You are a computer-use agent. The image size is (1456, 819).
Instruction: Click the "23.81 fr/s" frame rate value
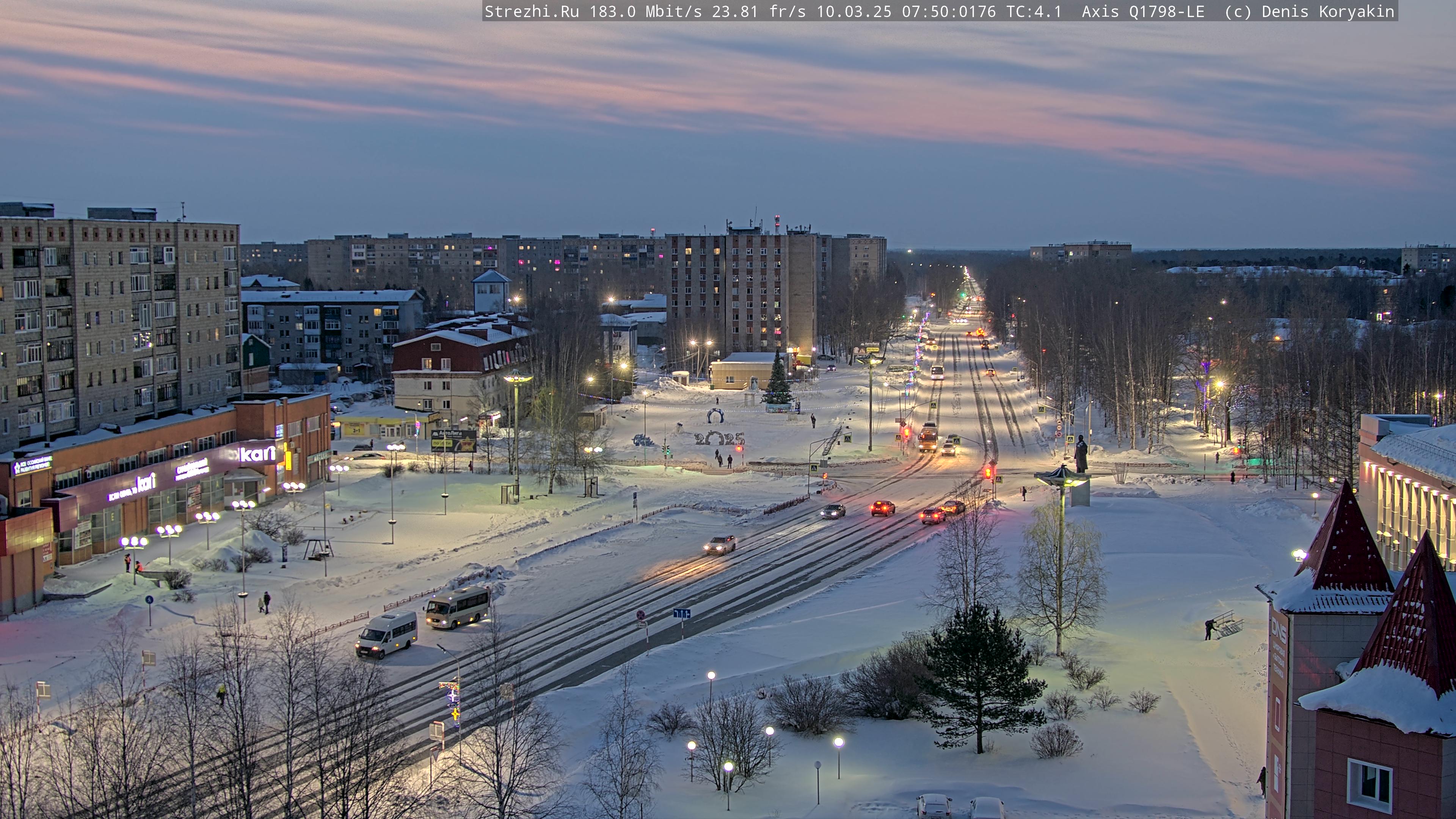pos(759,11)
